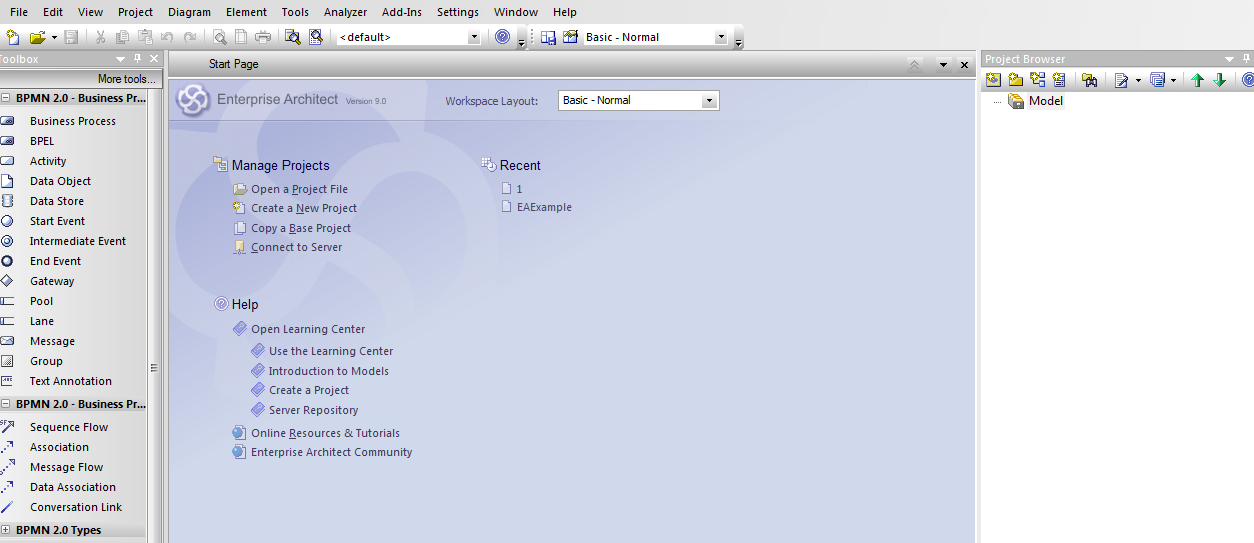The width and height of the screenshot is (1254, 543).
Task: Click the Copy a Base Project link
Action: pos(301,228)
